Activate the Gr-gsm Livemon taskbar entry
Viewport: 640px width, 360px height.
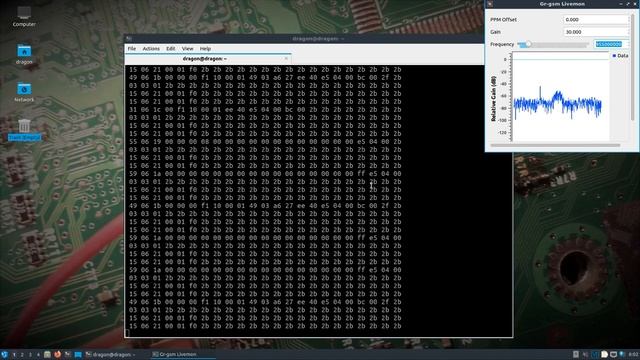183,355
